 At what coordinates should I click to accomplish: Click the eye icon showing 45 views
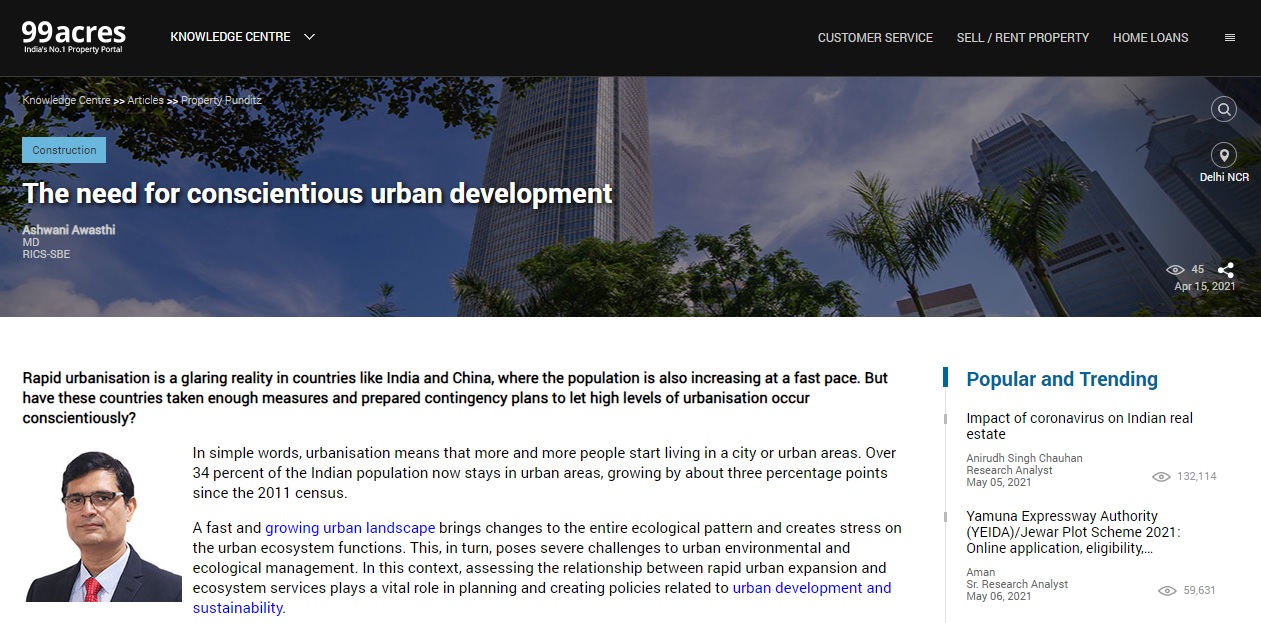pyautogui.click(x=1177, y=269)
